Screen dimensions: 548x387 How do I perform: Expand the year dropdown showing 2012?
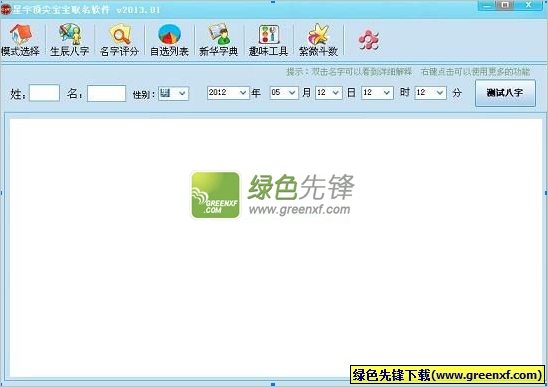(x=228, y=93)
